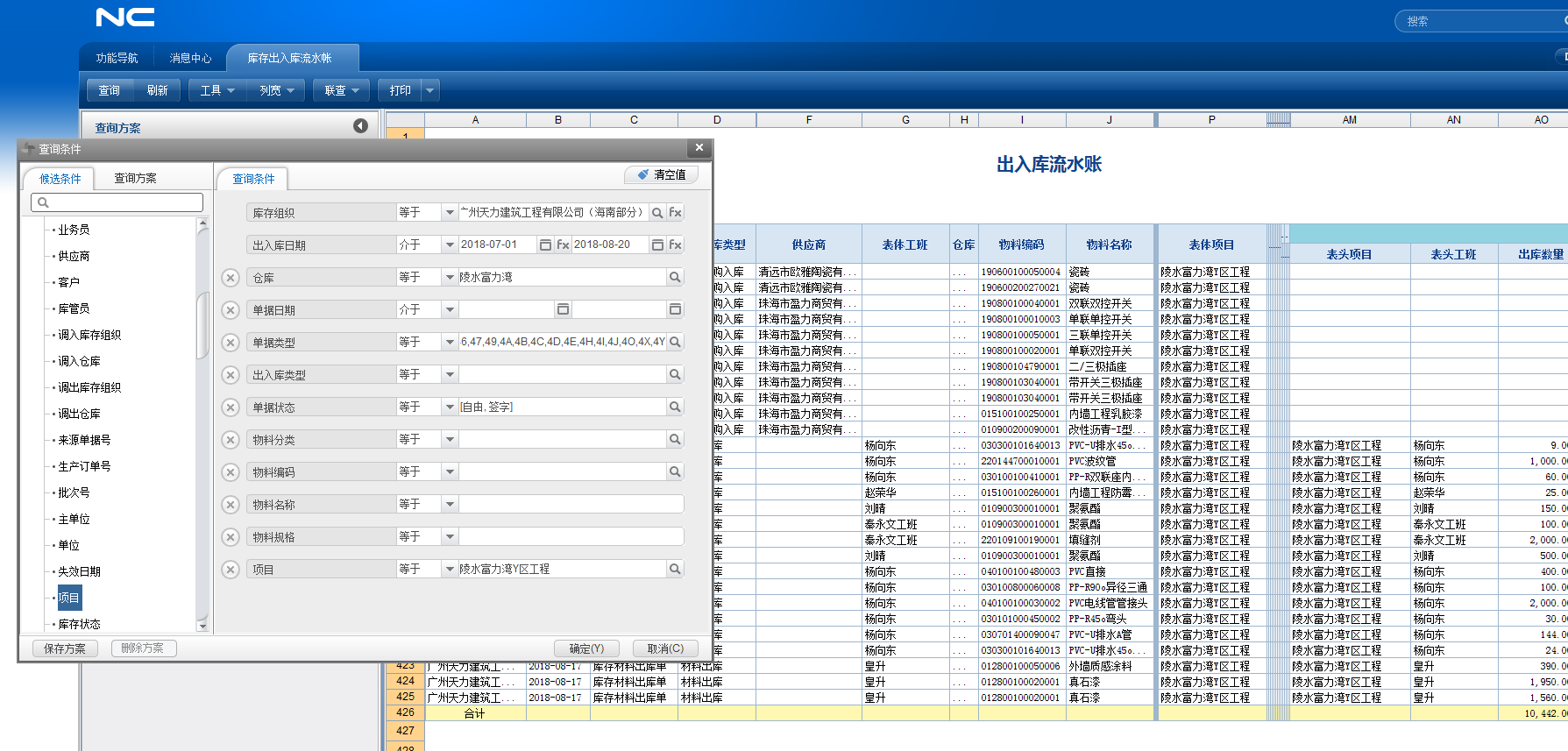Select the 查询条件 tab
The image size is (1568, 751).
click(x=253, y=179)
